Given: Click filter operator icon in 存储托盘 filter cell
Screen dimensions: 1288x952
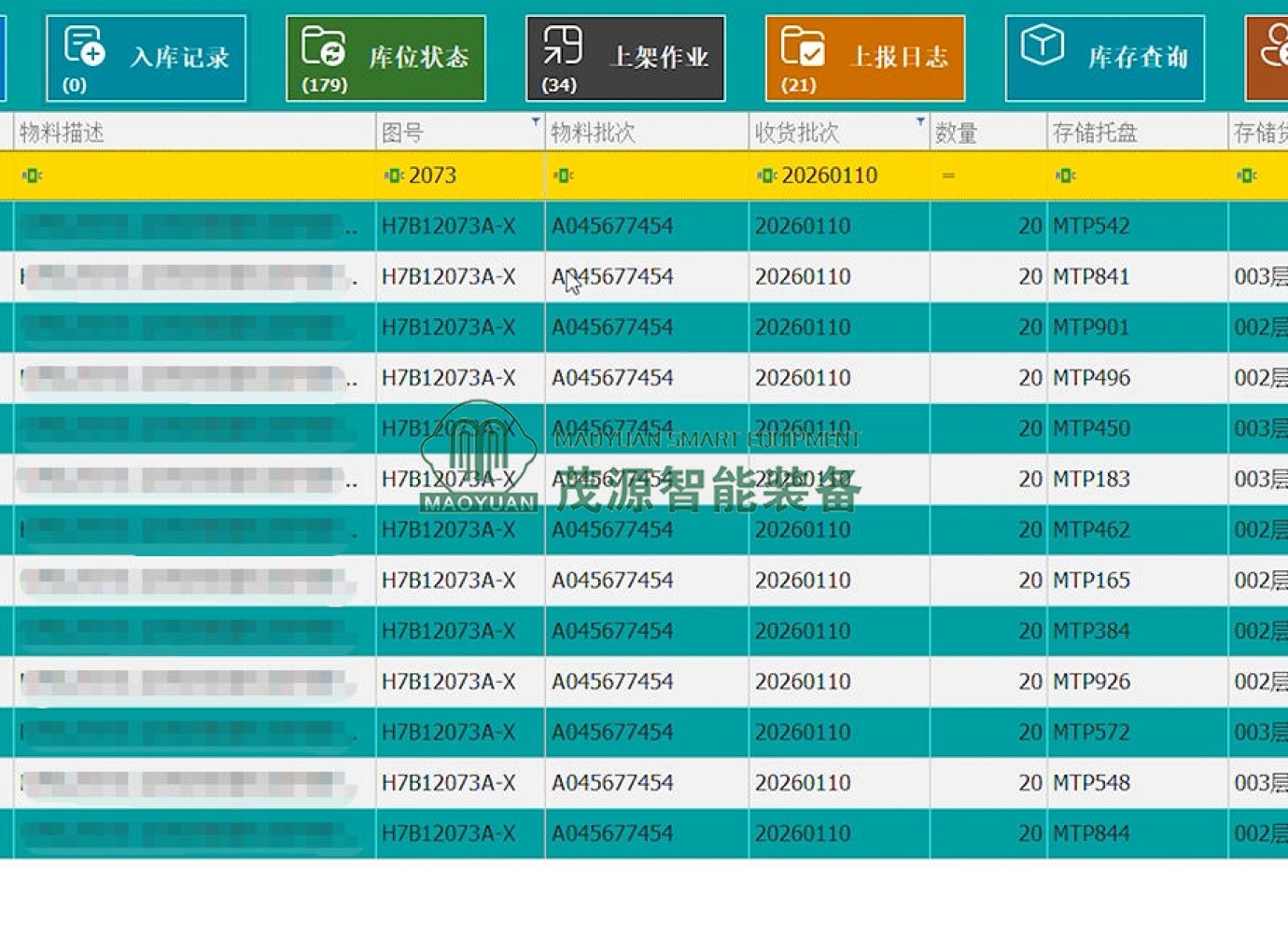Looking at the screenshot, I should 1065,175.
